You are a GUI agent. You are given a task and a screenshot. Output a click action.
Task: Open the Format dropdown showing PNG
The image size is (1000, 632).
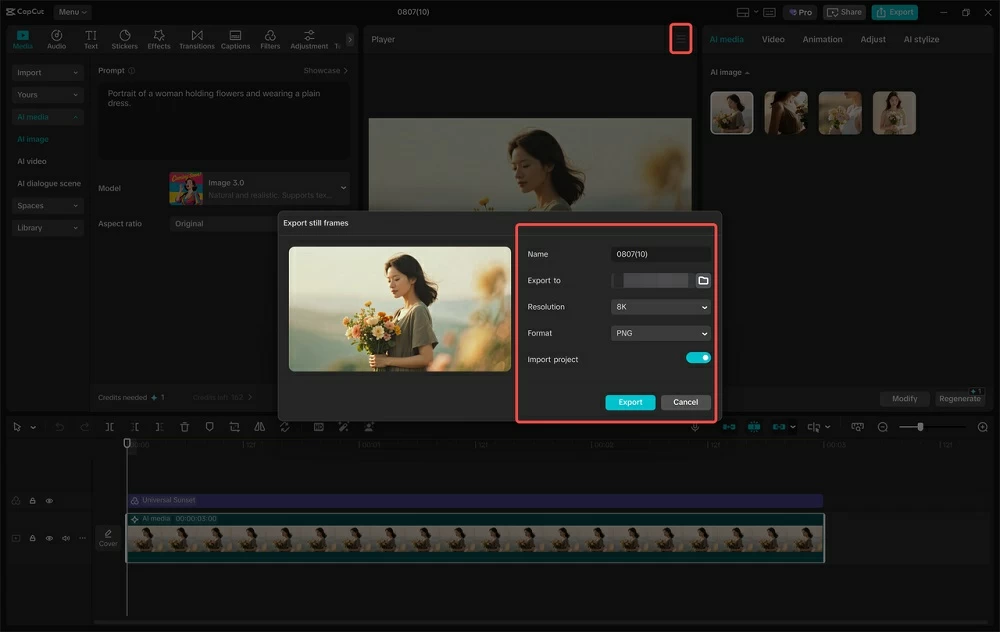[x=660, y=333]
